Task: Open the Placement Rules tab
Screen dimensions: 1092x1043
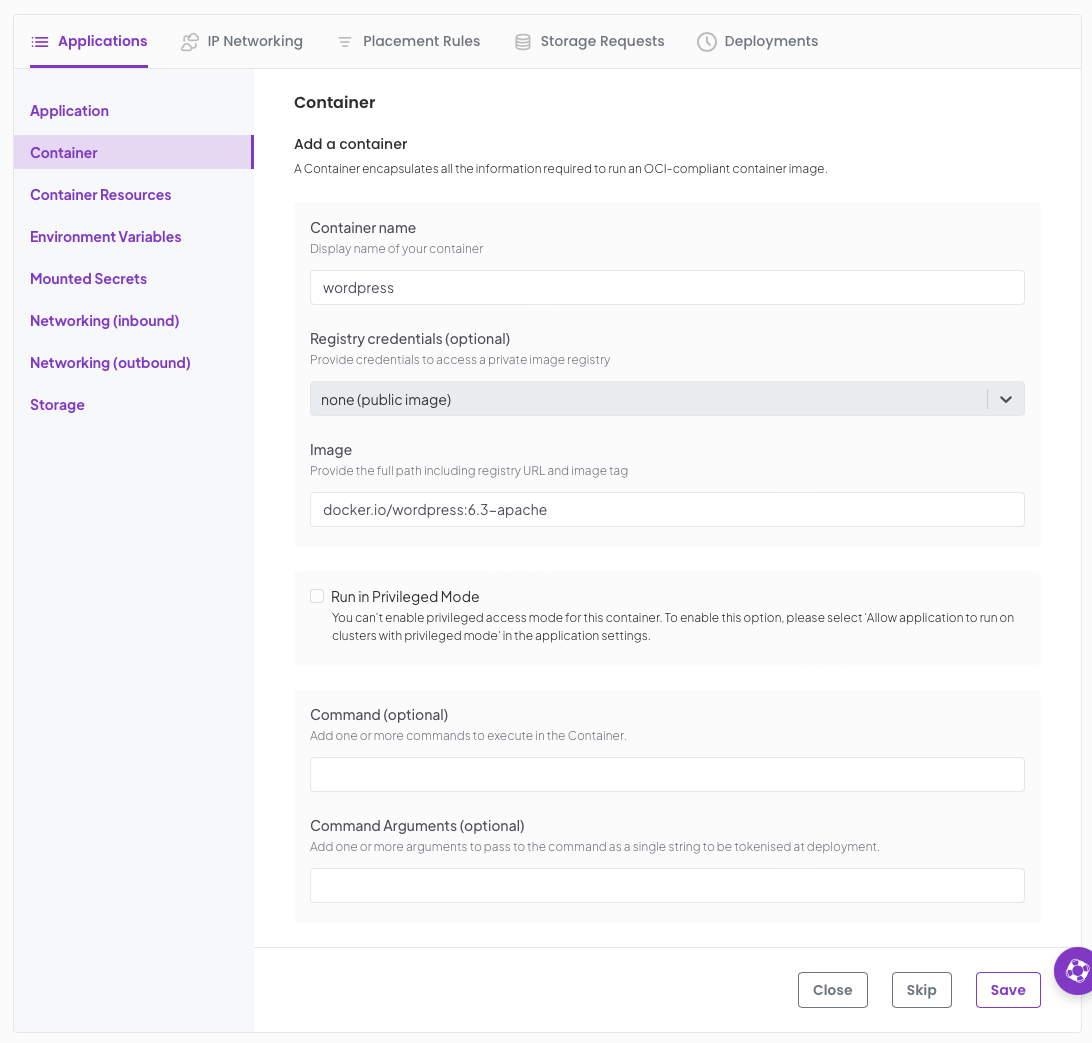Action: click(409, 42)
